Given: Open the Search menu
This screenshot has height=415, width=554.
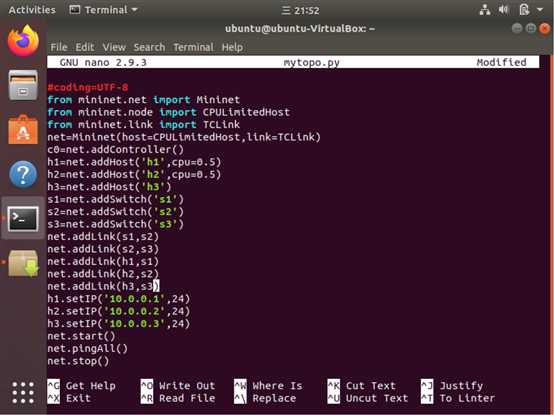Looking at the screenshot, I should pyautogui.click(x=149, y=47).
